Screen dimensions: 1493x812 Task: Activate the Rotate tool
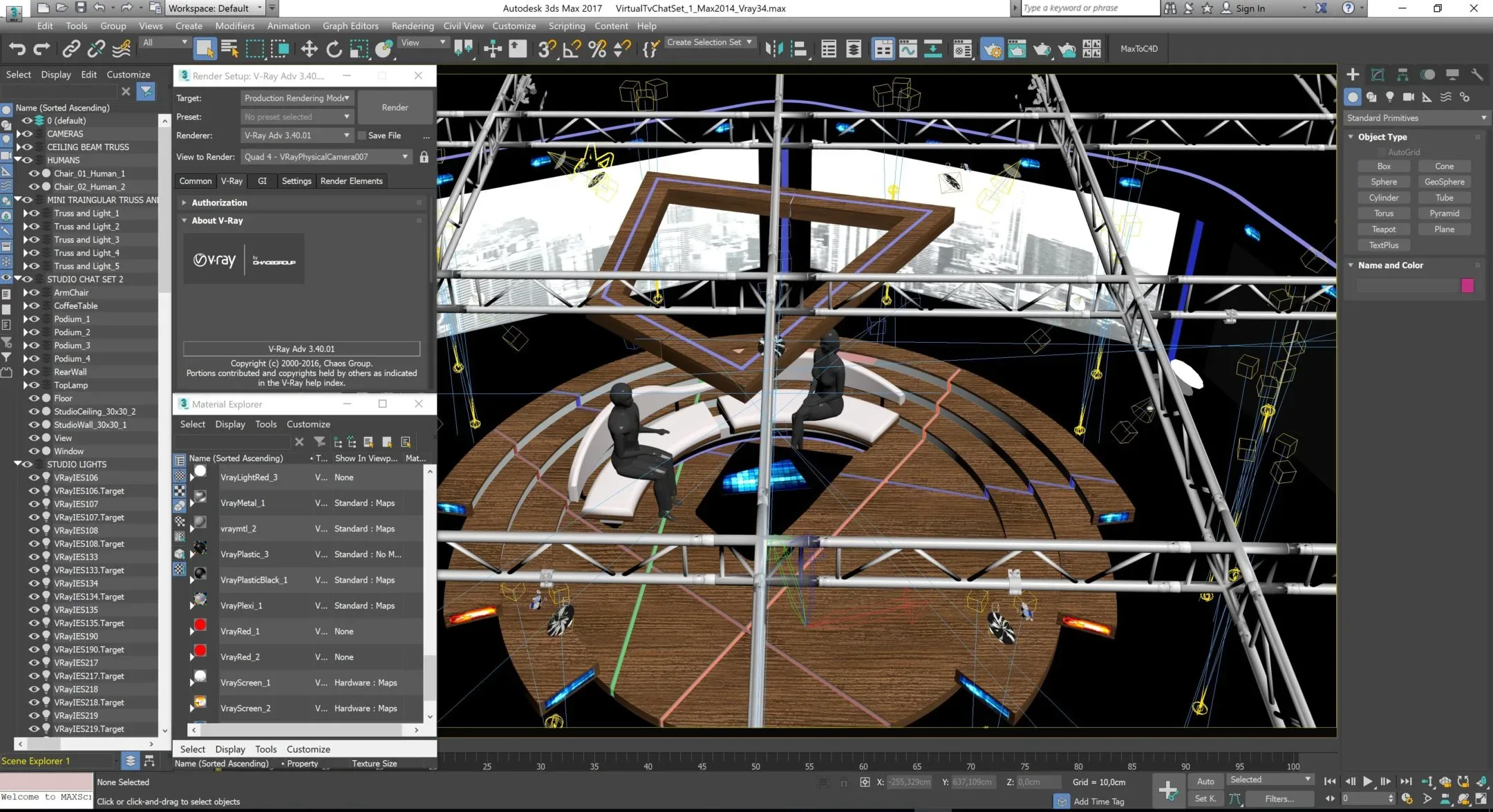click(x=334, y=49)
